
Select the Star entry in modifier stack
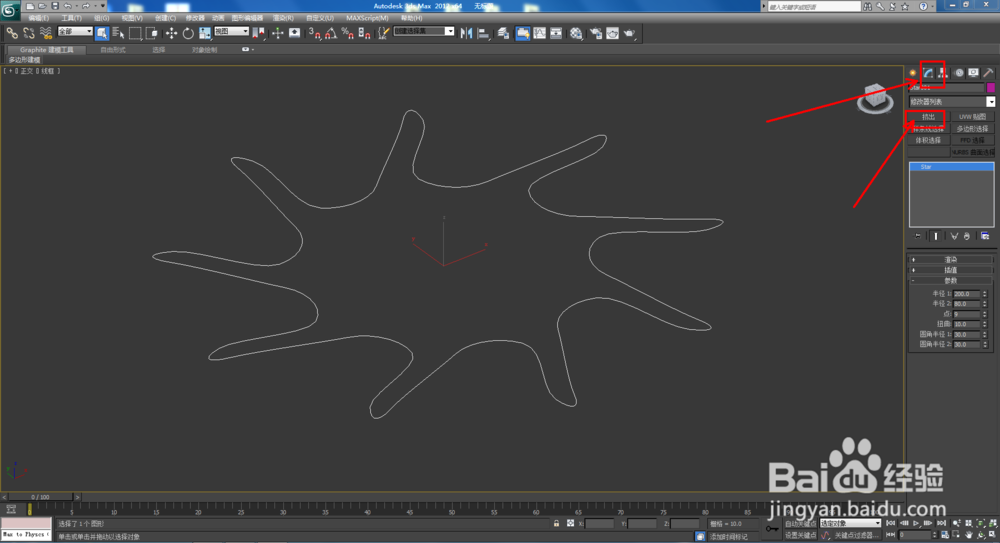click(951, 167)
